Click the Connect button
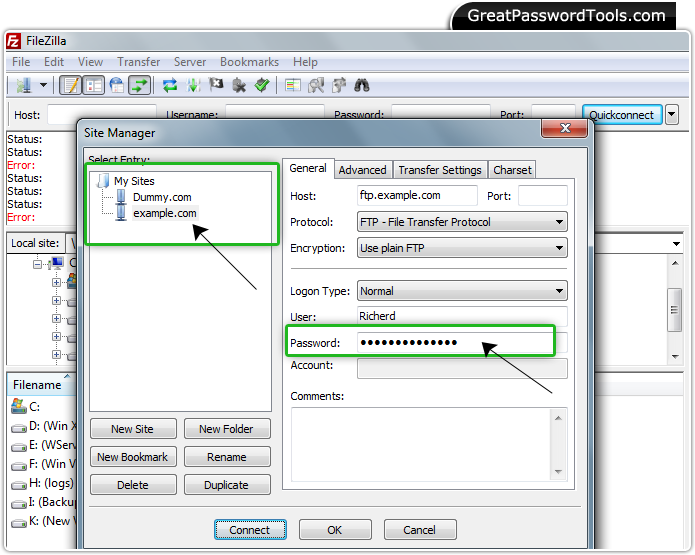695x555 pixels. pyautogui.click(x=250, y=530)
